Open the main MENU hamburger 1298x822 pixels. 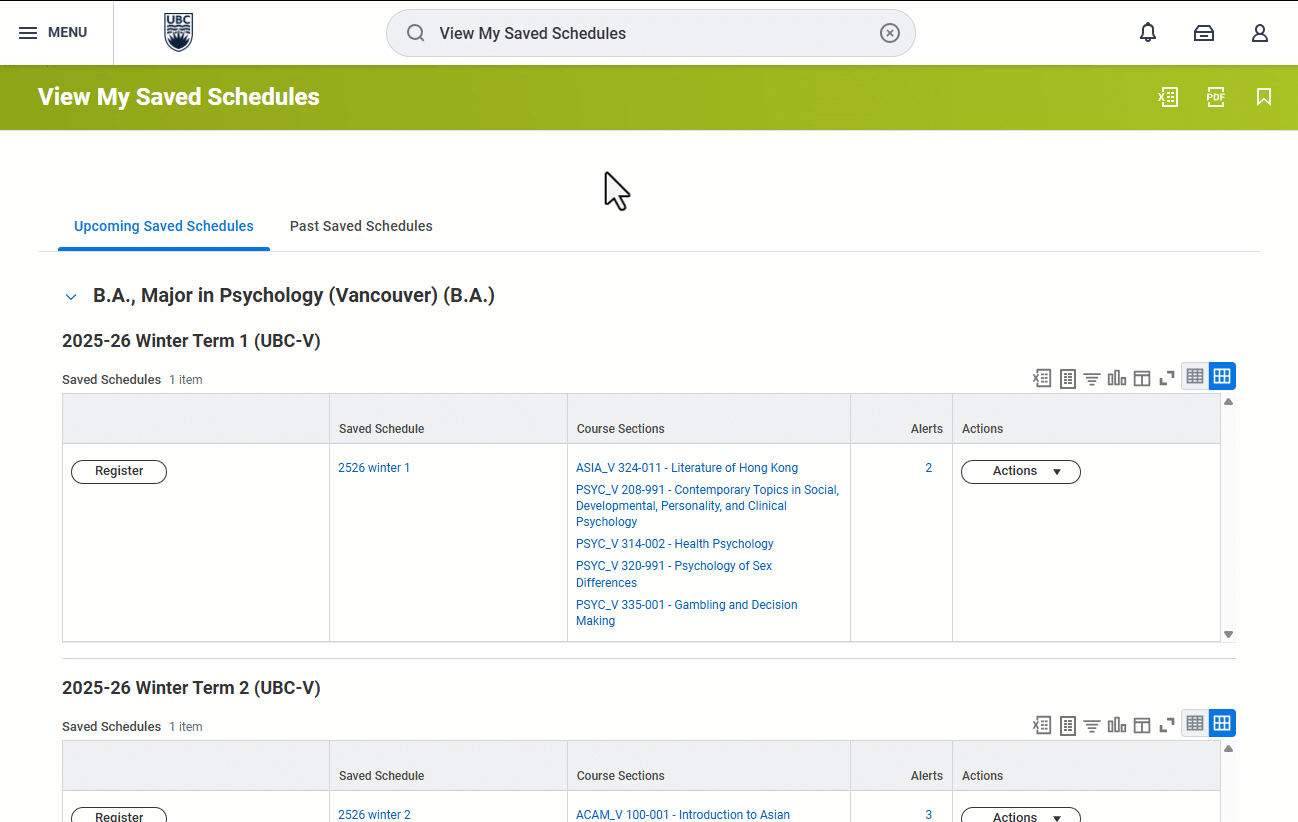[x=54, y=33]
